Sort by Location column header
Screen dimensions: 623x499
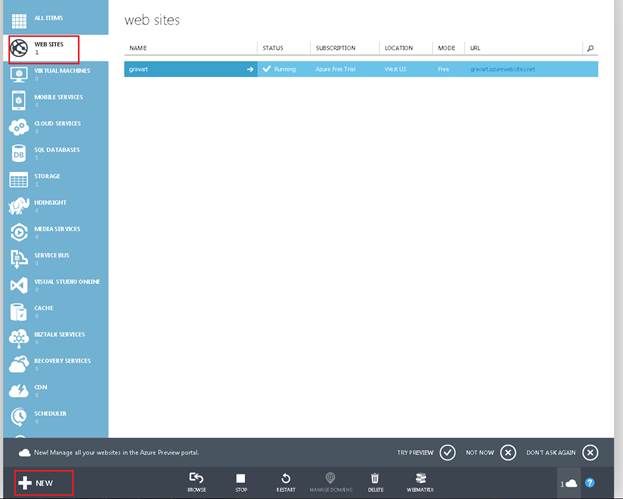tap(399, 48)
